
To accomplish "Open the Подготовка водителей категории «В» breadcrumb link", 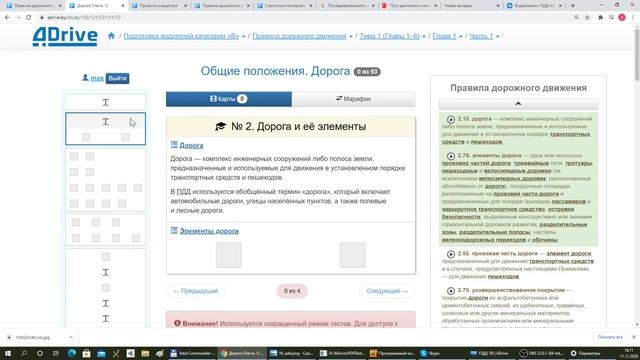I will coord(181,36).
